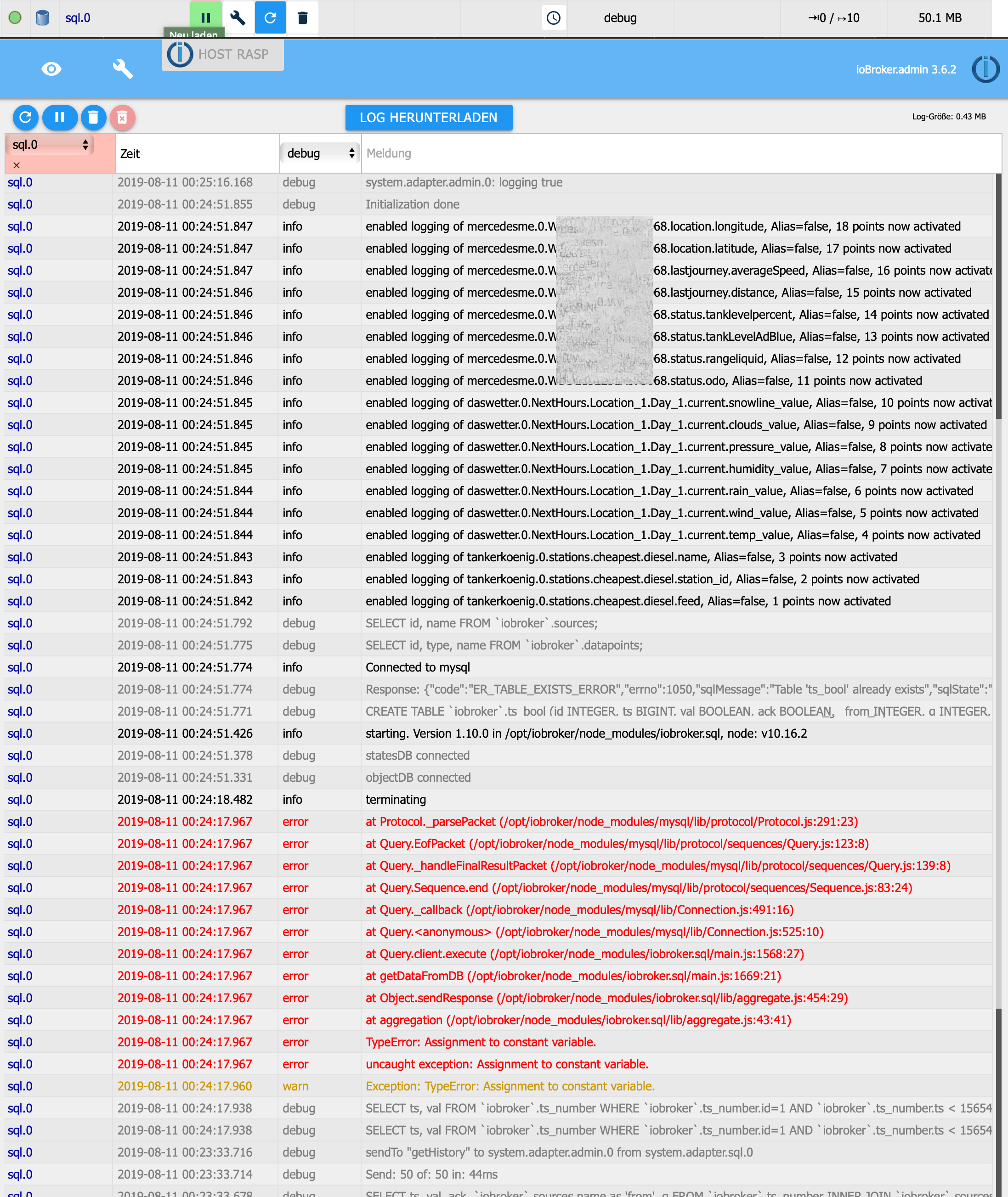Toggle the eye view mode icon
This screenshot has width=1008, height=1197.
pyautogui.click(x=51, y=69)
